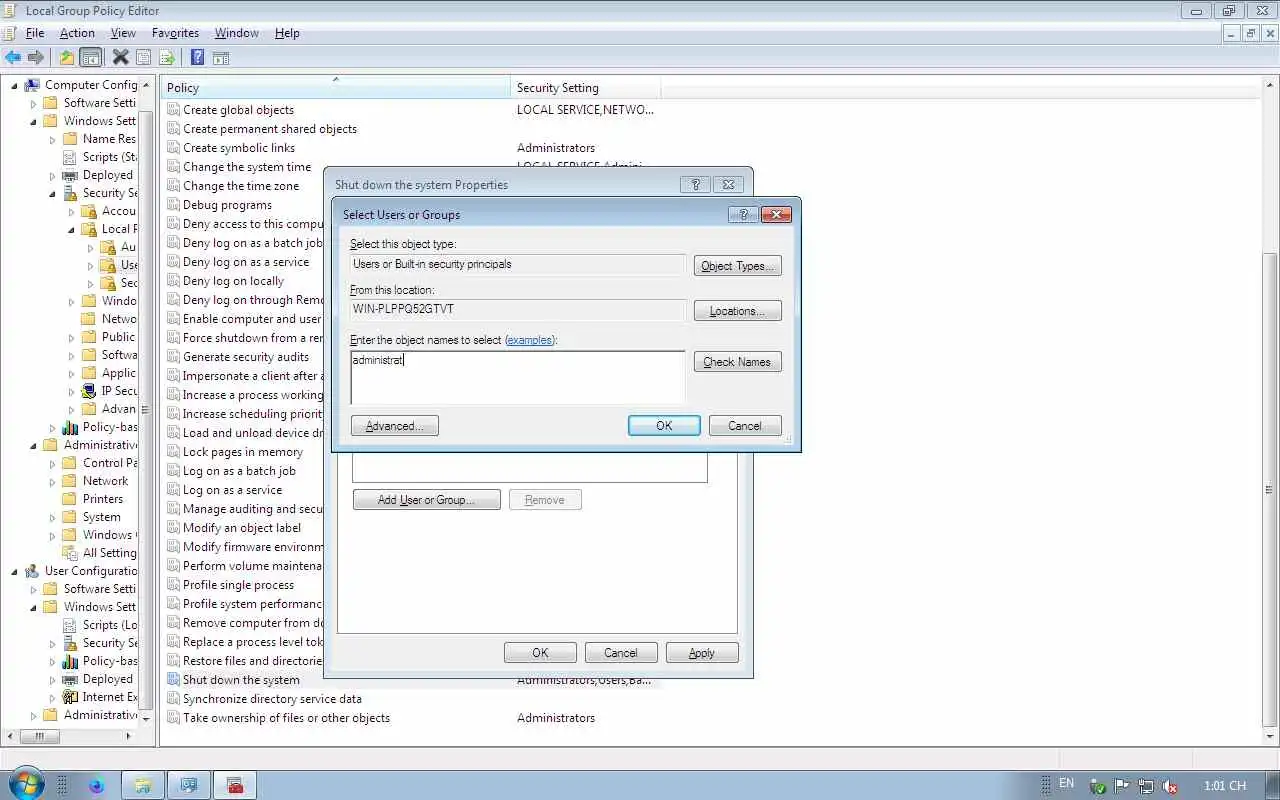Collapse the User Configuration tree node
The height and width of the screenshot is (800, 1280).
tap(15, 571)
